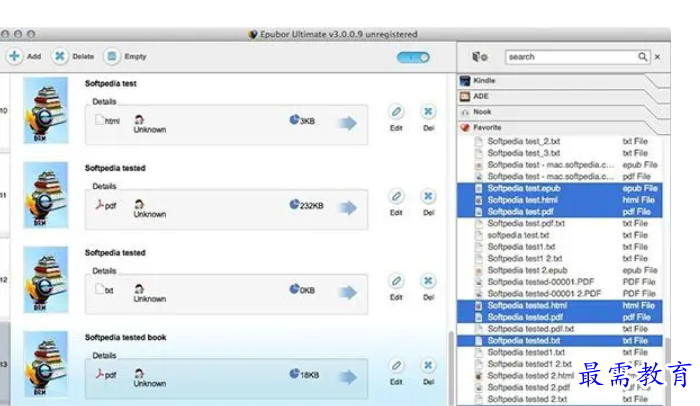Screen dimensions: 700x406
Task: Toggle the blue switch in toolbar
Action: 413,57
